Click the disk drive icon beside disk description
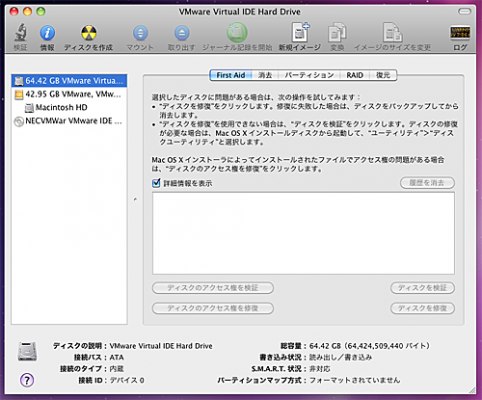The image size is (482, 400). tap(27, 351)
